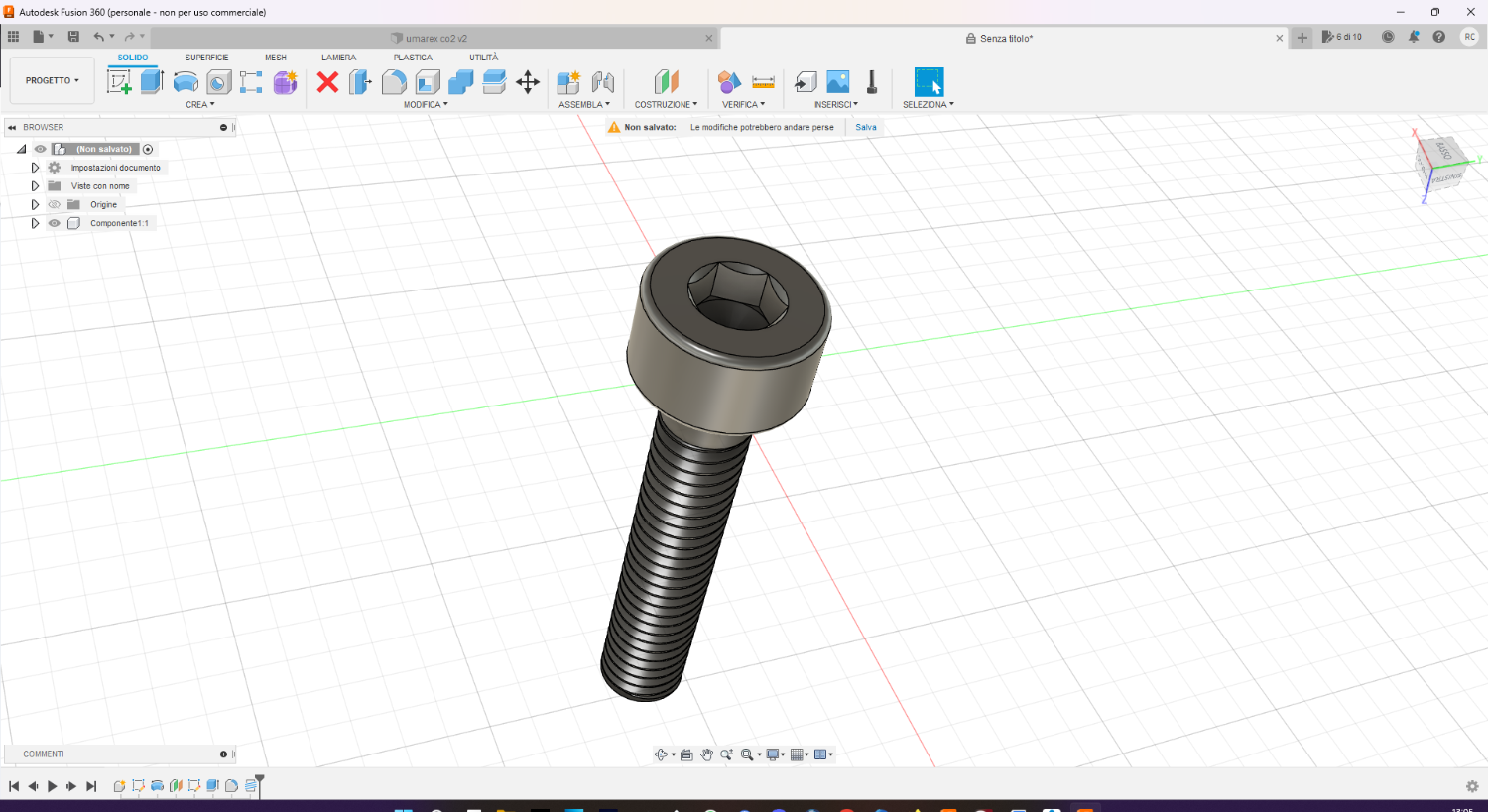Image resolution: width=1488 pixels, height=812 pixels.
Task: Expand Viste con nome node
Action: point(35,186)
